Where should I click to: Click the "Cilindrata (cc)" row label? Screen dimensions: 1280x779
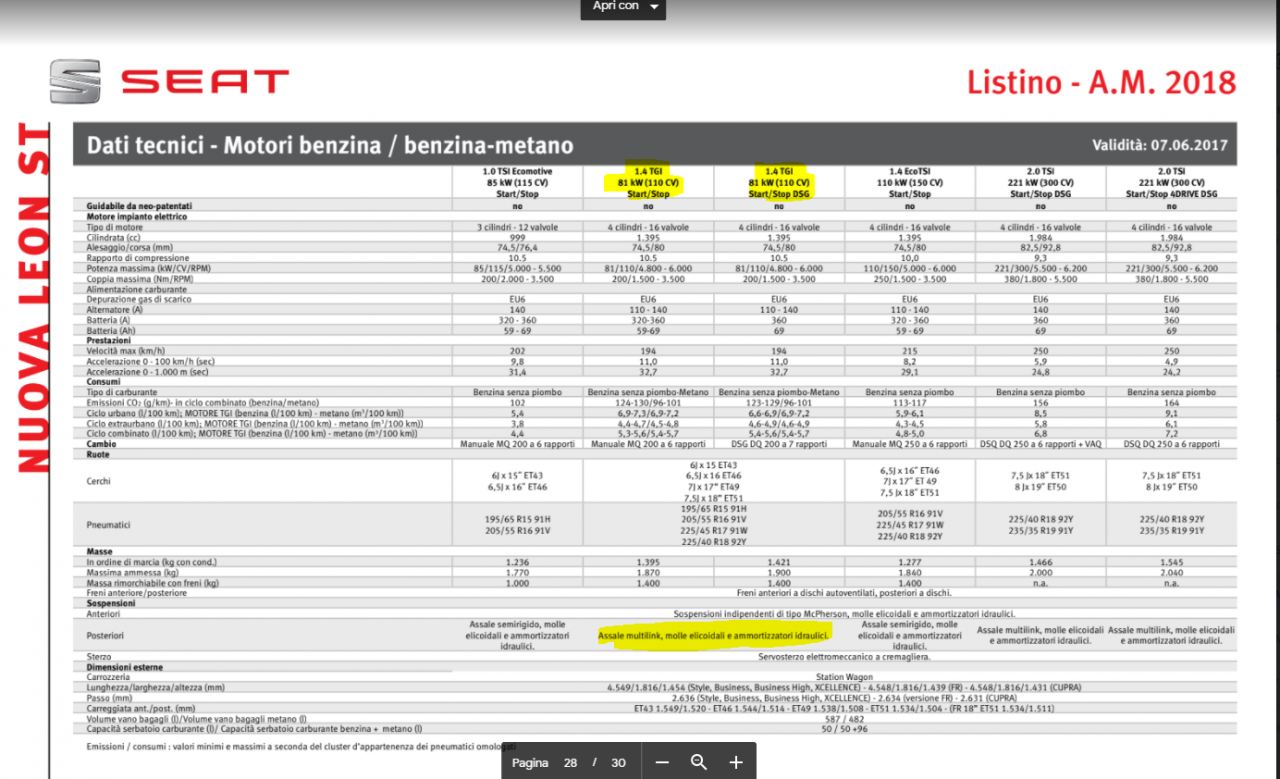[112, 237]
